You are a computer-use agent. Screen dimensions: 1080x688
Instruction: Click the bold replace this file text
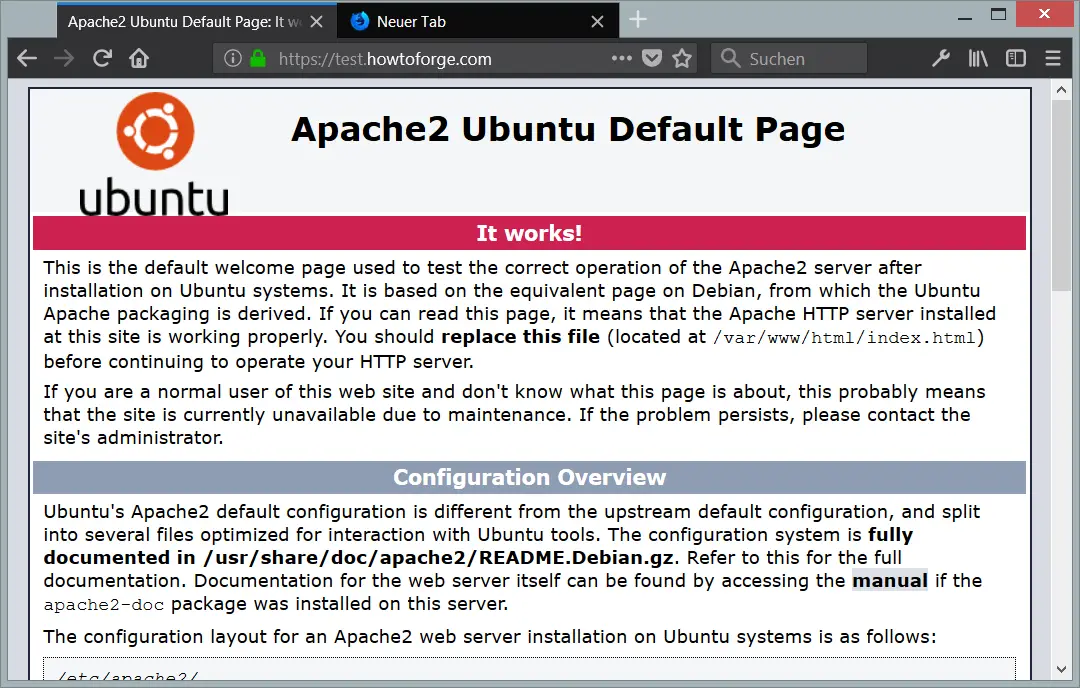(520, 337)
